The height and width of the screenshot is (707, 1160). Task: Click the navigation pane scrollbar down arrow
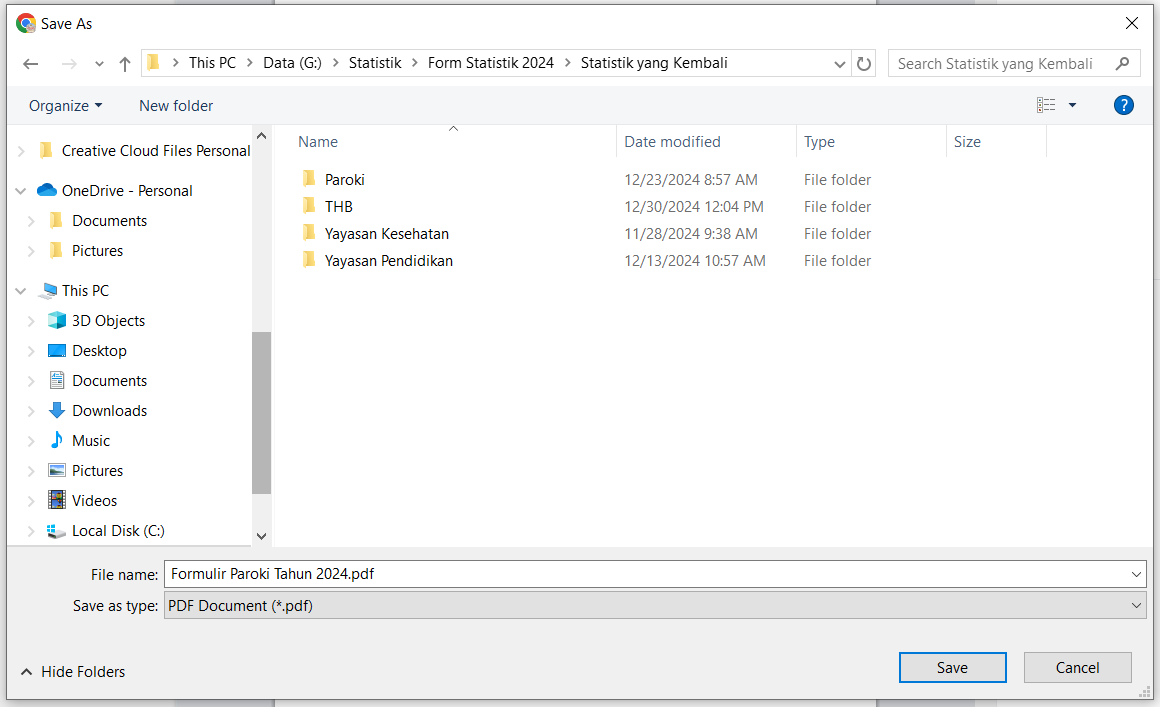pos(261,536)
